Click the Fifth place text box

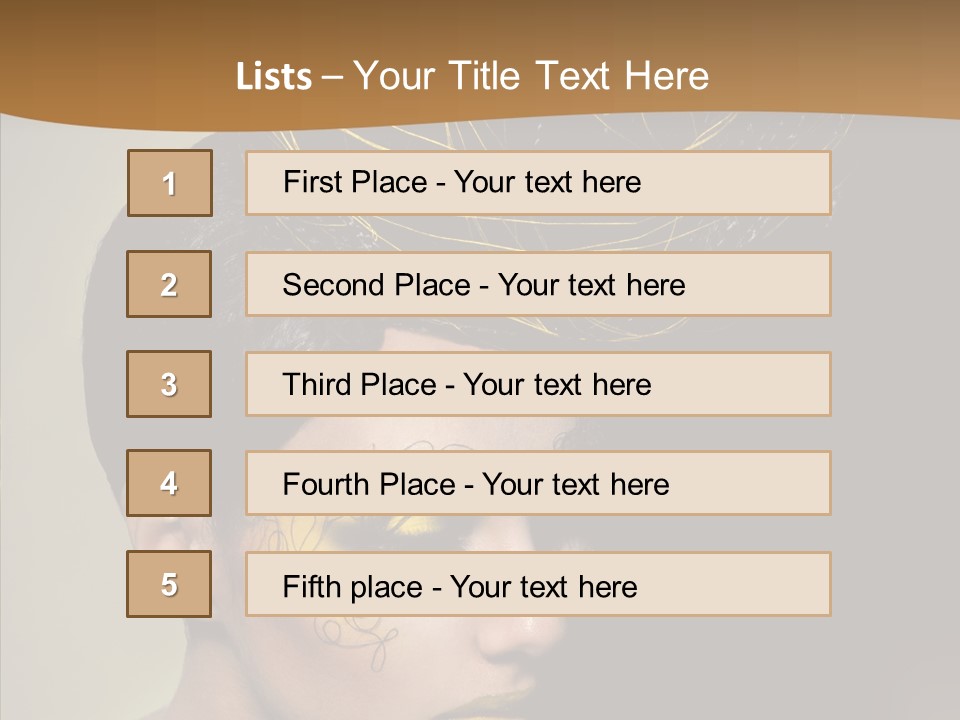pos(538,585)
